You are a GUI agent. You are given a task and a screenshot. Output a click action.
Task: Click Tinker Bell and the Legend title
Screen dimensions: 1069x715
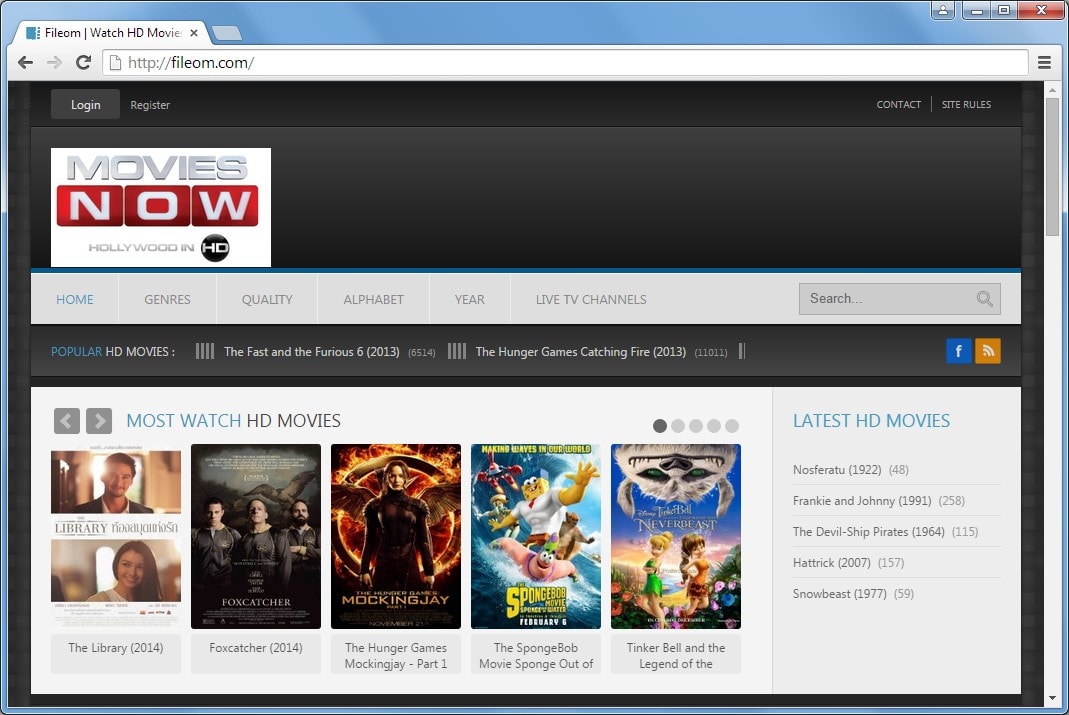(676, 656)
